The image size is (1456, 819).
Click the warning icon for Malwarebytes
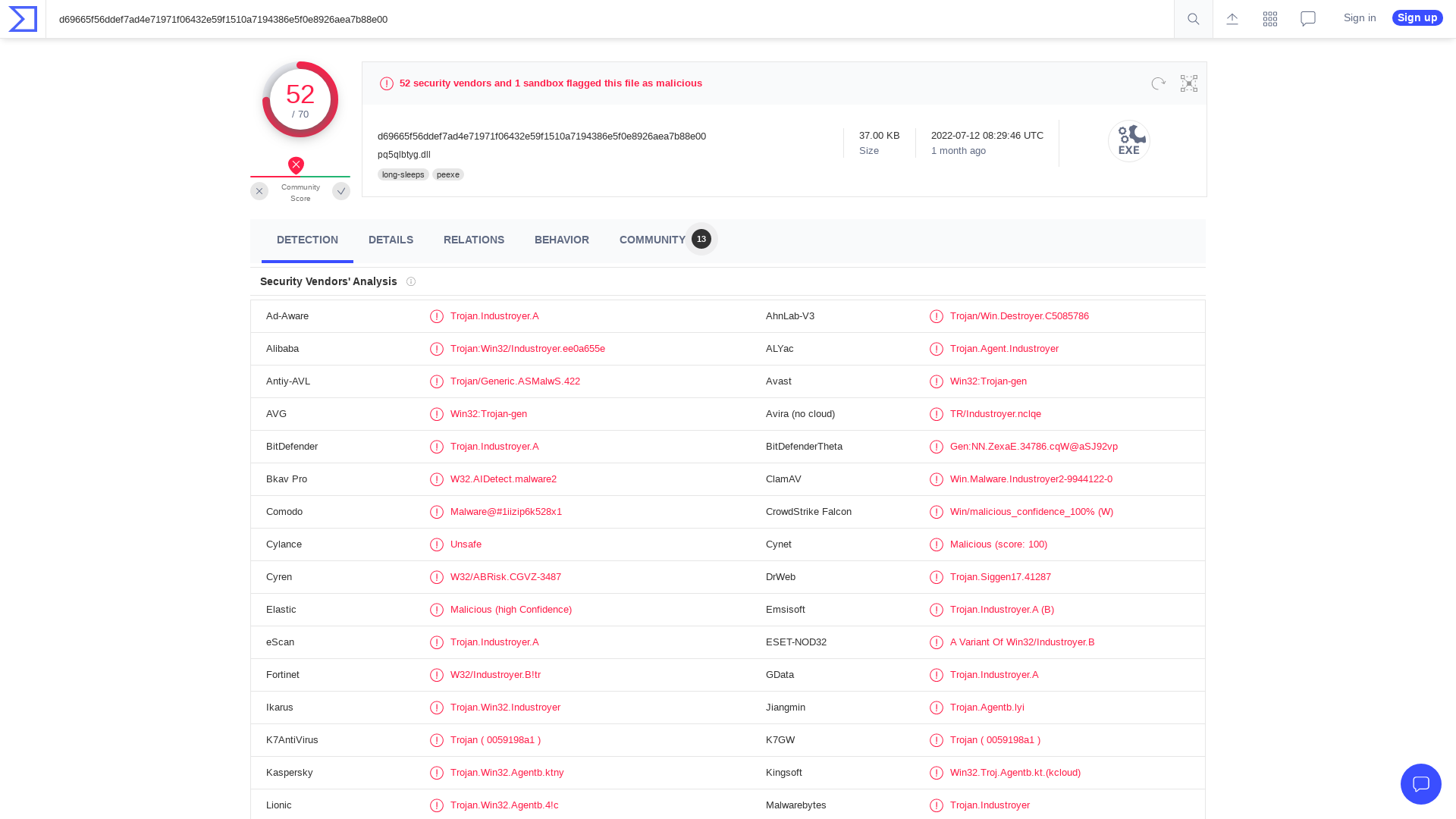937,805
